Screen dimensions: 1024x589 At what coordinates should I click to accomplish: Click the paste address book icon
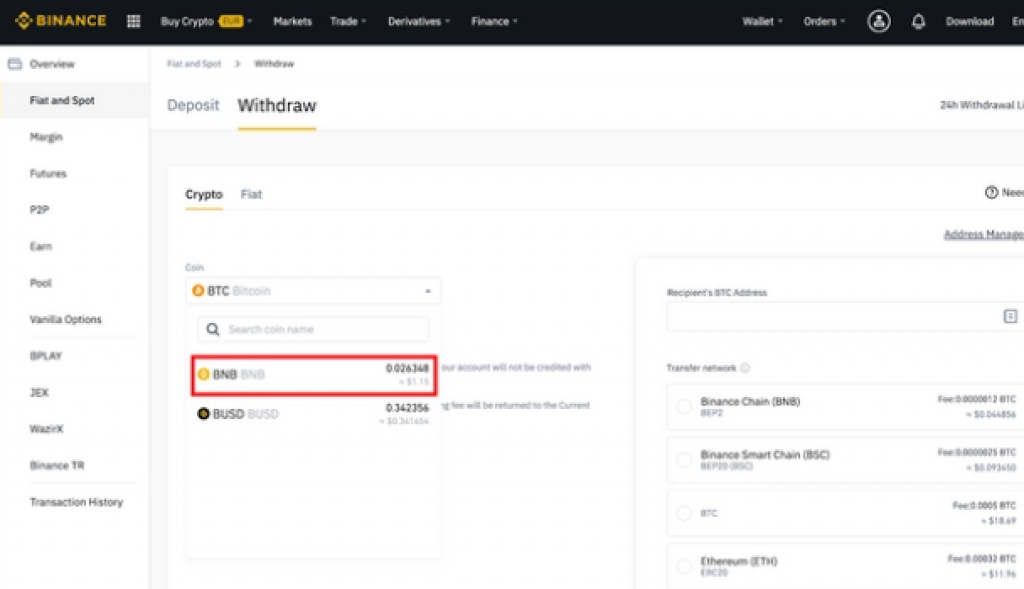click(x=1010, y=316)
